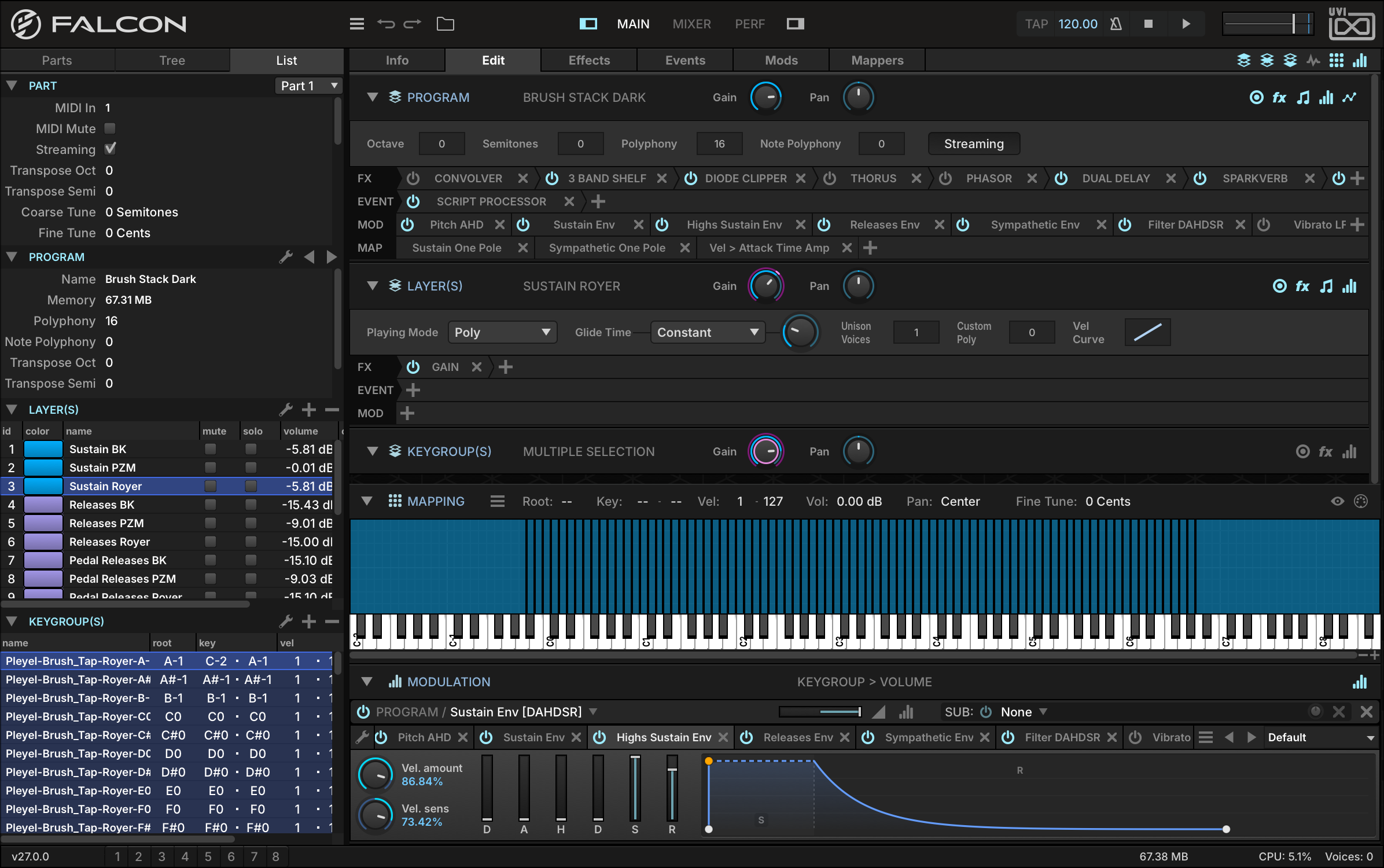Show Program fx section icon
This screenshot has height=868, width=1384.
coord(1279,97)
